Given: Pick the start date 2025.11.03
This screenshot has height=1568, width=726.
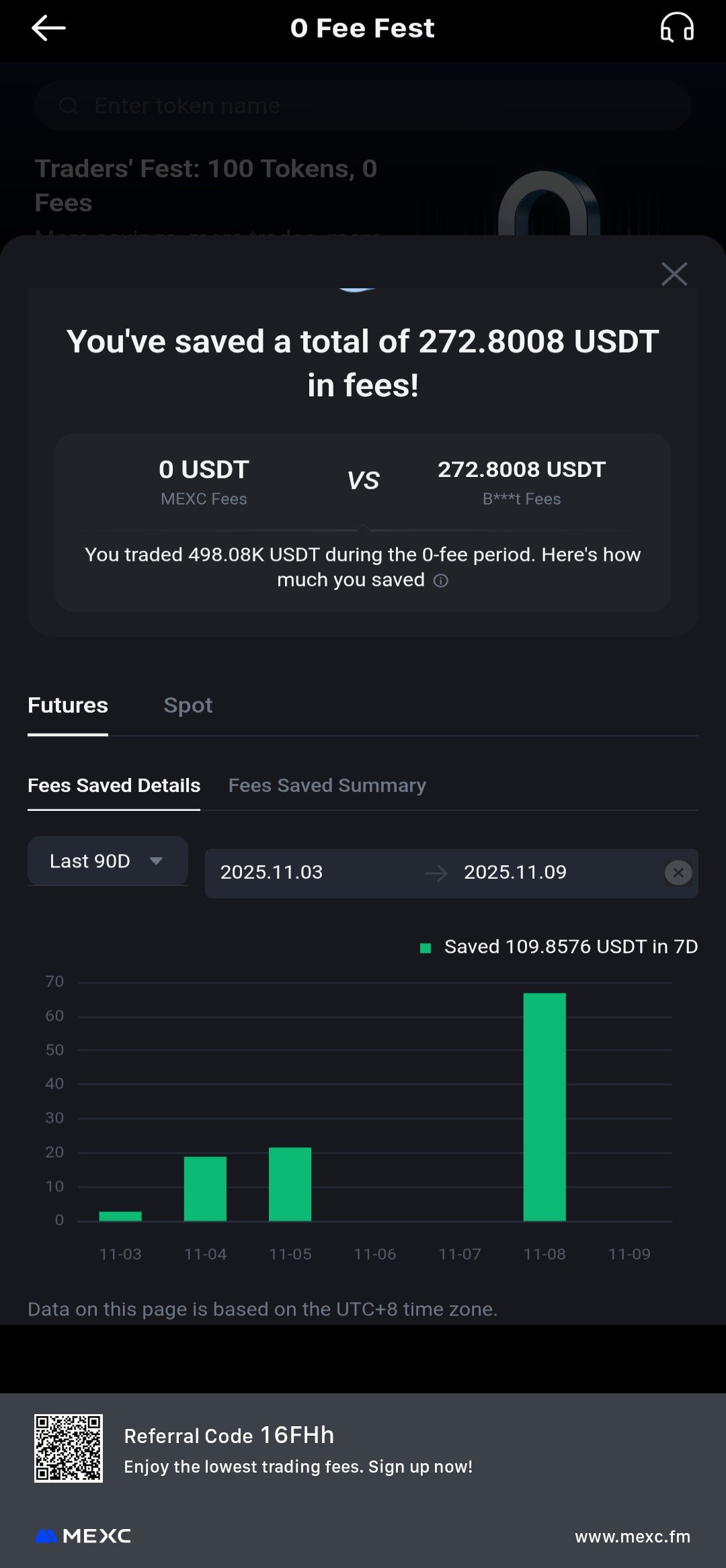Looking at the screenshot, I should pos(272,873).
